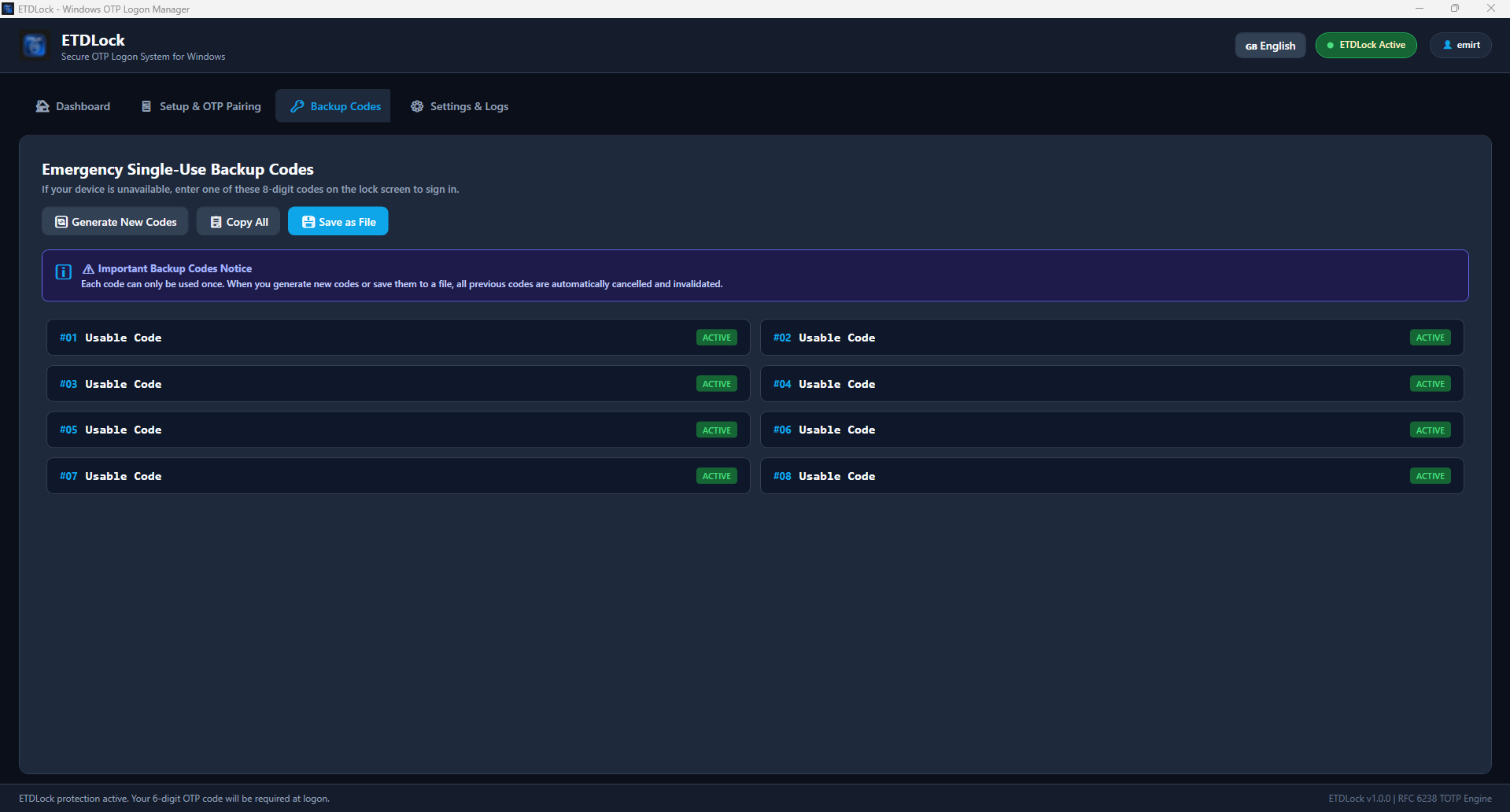This screenshot has height=812, width=1510.
Task: Click the ETDLock shield logo icon
Action: coord(34,46)
